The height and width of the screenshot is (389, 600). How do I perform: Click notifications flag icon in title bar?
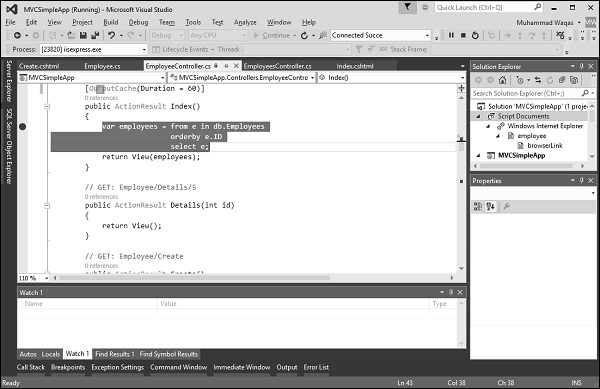tap(408, 7)
